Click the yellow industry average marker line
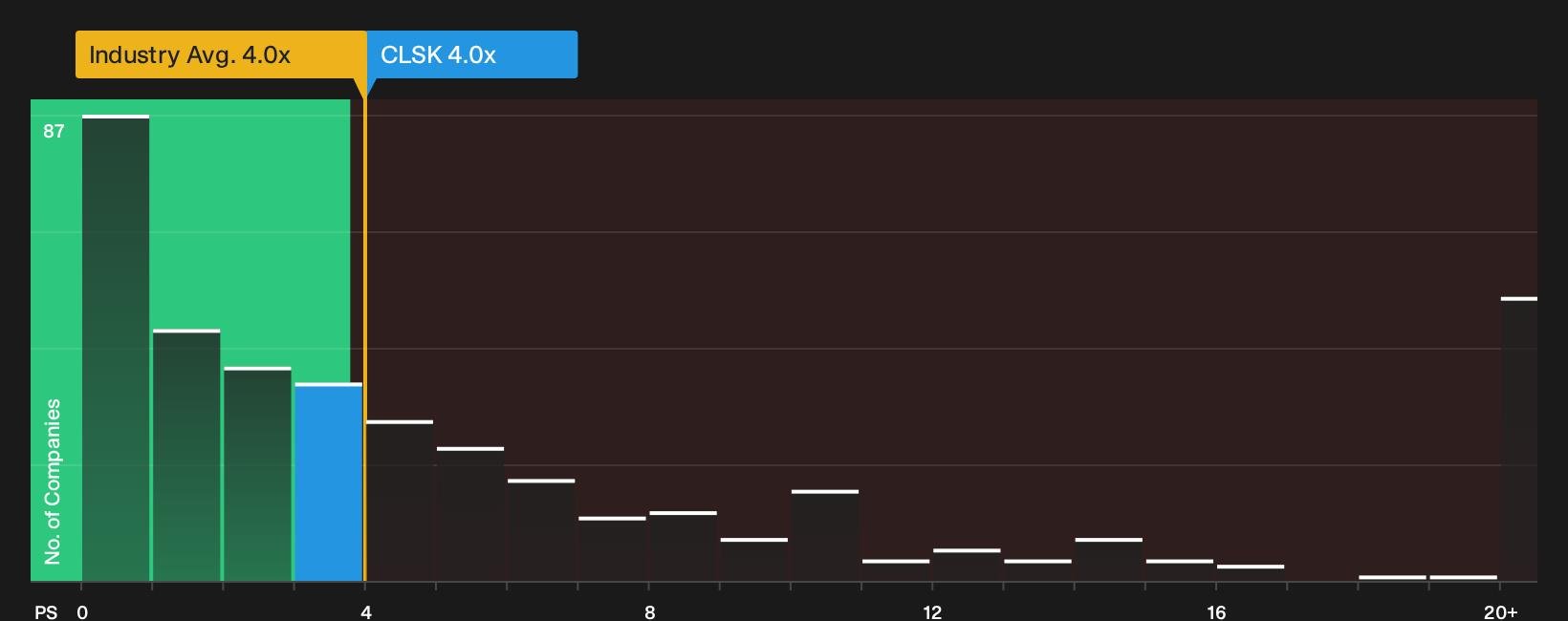1568x621 pixels. [364, 340]
